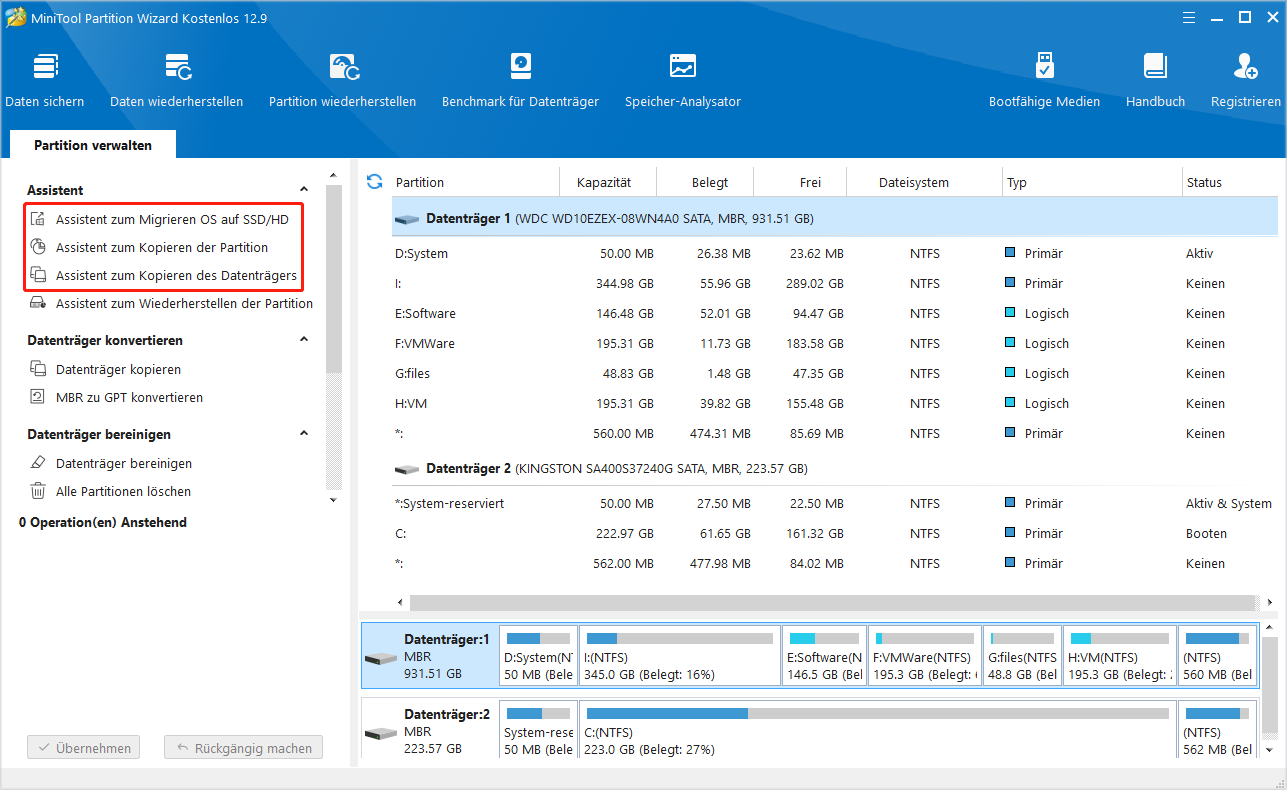This screenshot has height=790, width=1287.
Task: Click C:(NTFS) block in disk map
Action: point(877,731)
